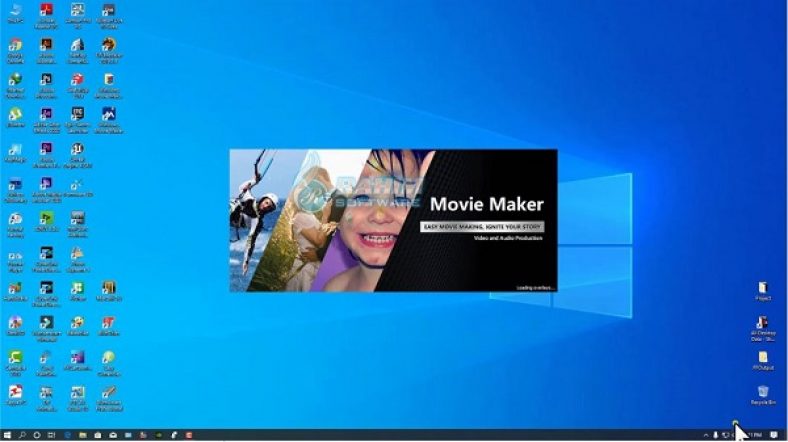Launch Microsoft Edge from the taskbar
Viewport: 788px width, 442px height.
coord(67,435)
